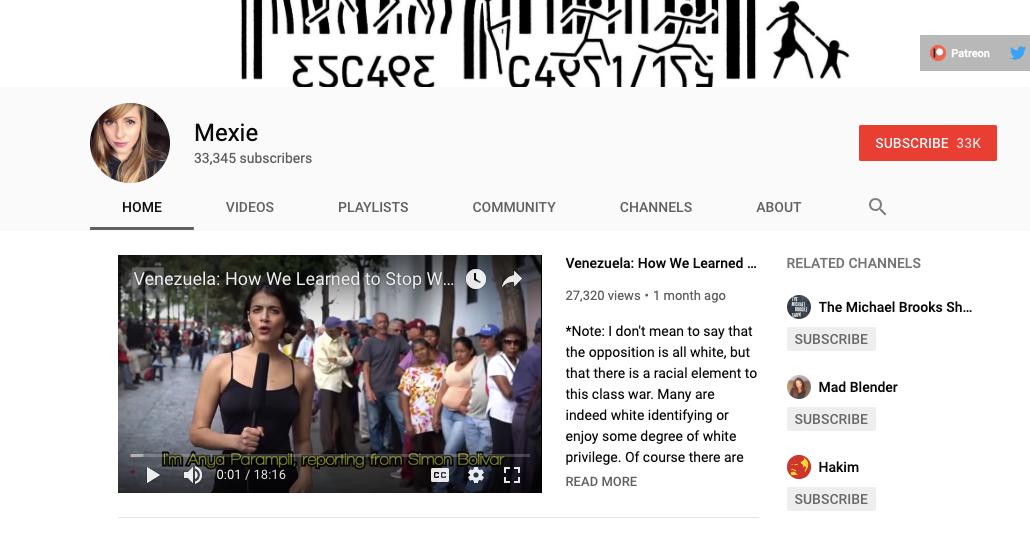Open video settings gear icon
The height and width of the screenshot is (534, 1030).
[476, 475]
